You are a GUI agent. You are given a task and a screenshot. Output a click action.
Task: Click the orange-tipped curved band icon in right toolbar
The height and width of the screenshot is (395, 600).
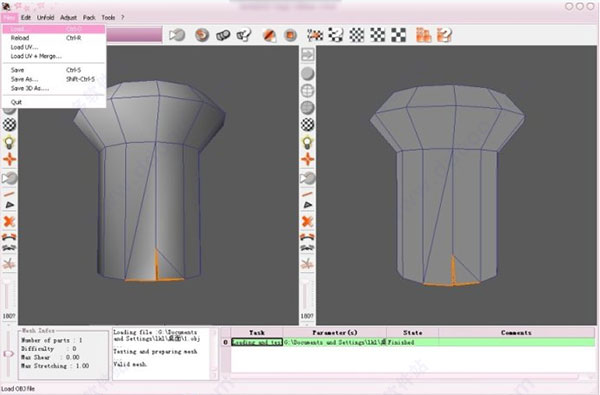point(307,237)
